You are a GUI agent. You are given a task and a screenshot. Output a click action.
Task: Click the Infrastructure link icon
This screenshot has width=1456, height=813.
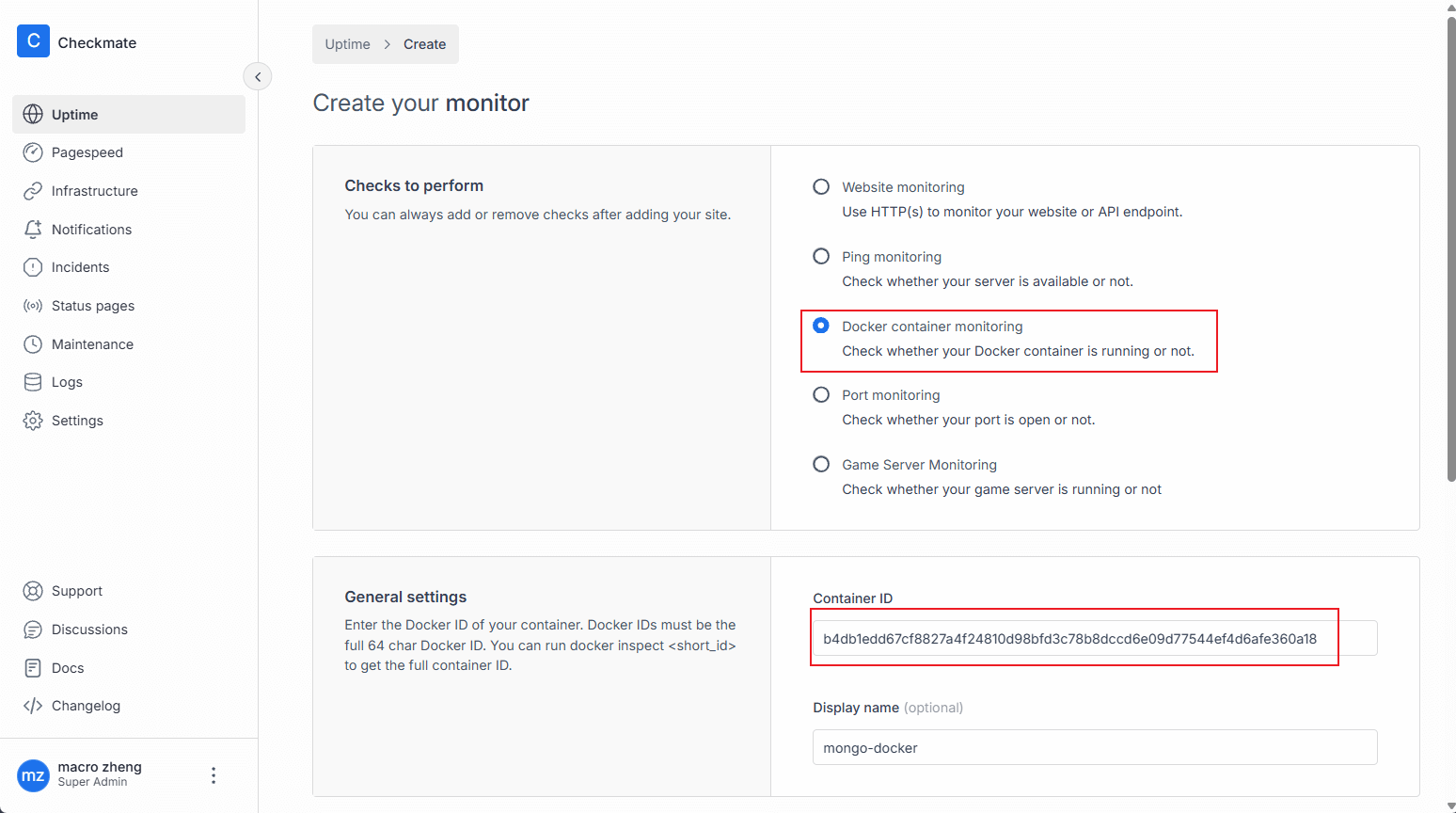33,191
